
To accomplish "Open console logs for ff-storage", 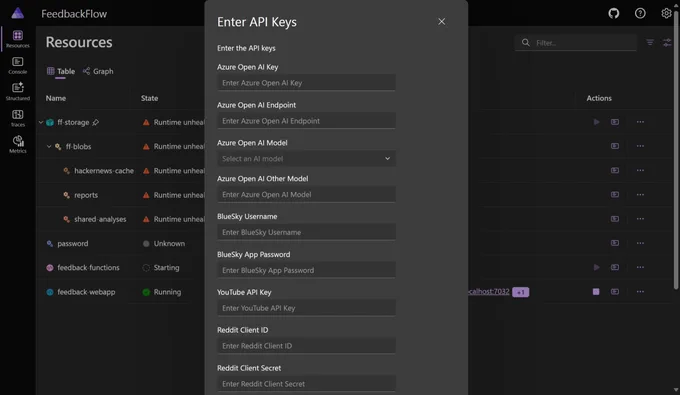I will point(615,122).
